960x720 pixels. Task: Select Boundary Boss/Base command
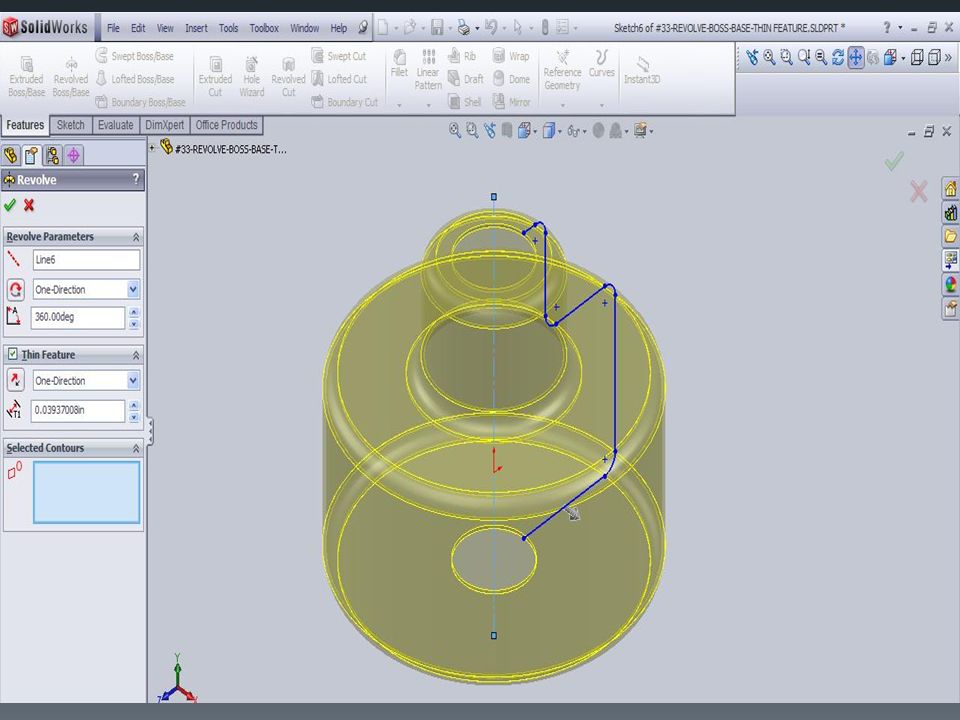point(140,102)
